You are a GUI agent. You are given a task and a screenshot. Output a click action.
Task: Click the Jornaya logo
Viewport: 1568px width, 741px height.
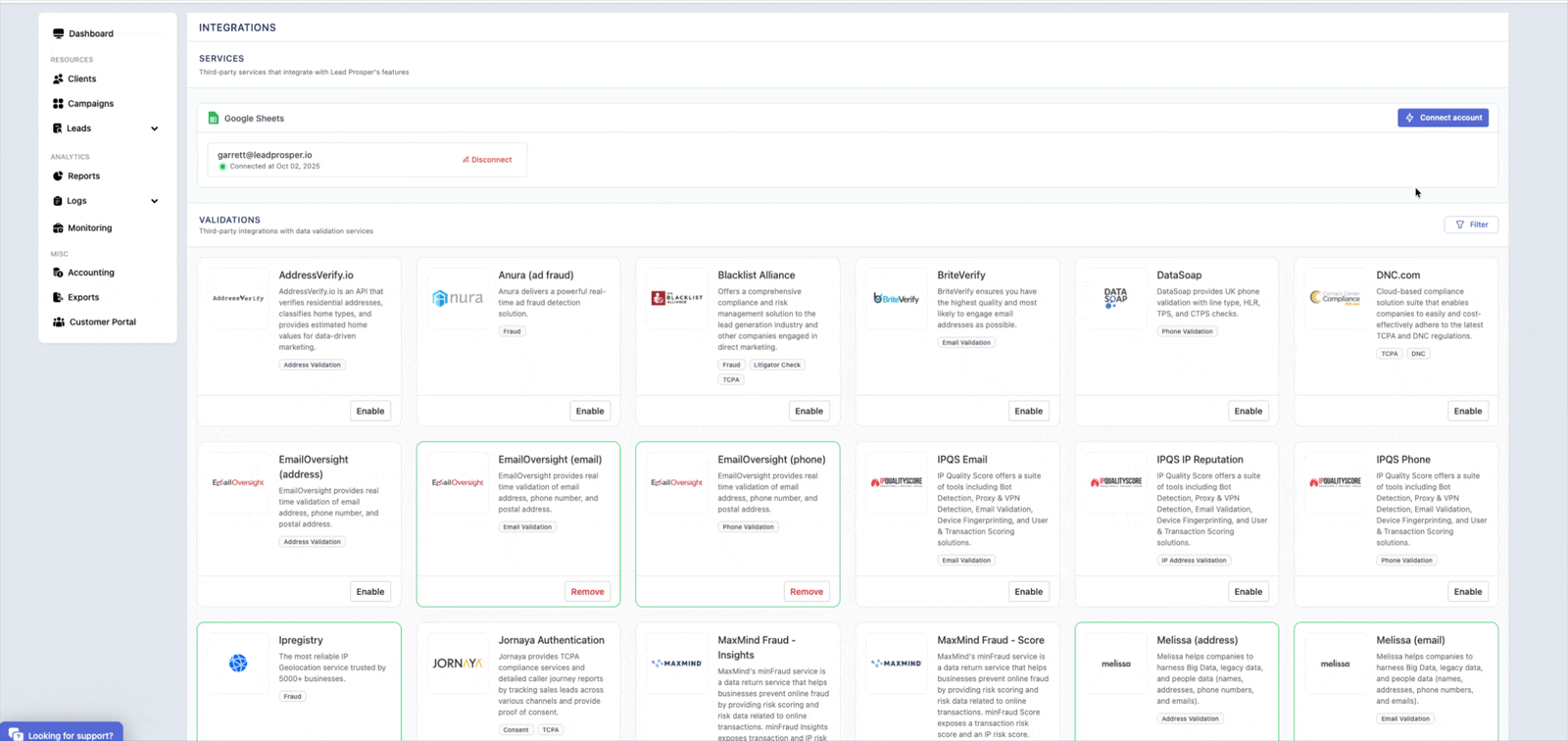[458, 664]
